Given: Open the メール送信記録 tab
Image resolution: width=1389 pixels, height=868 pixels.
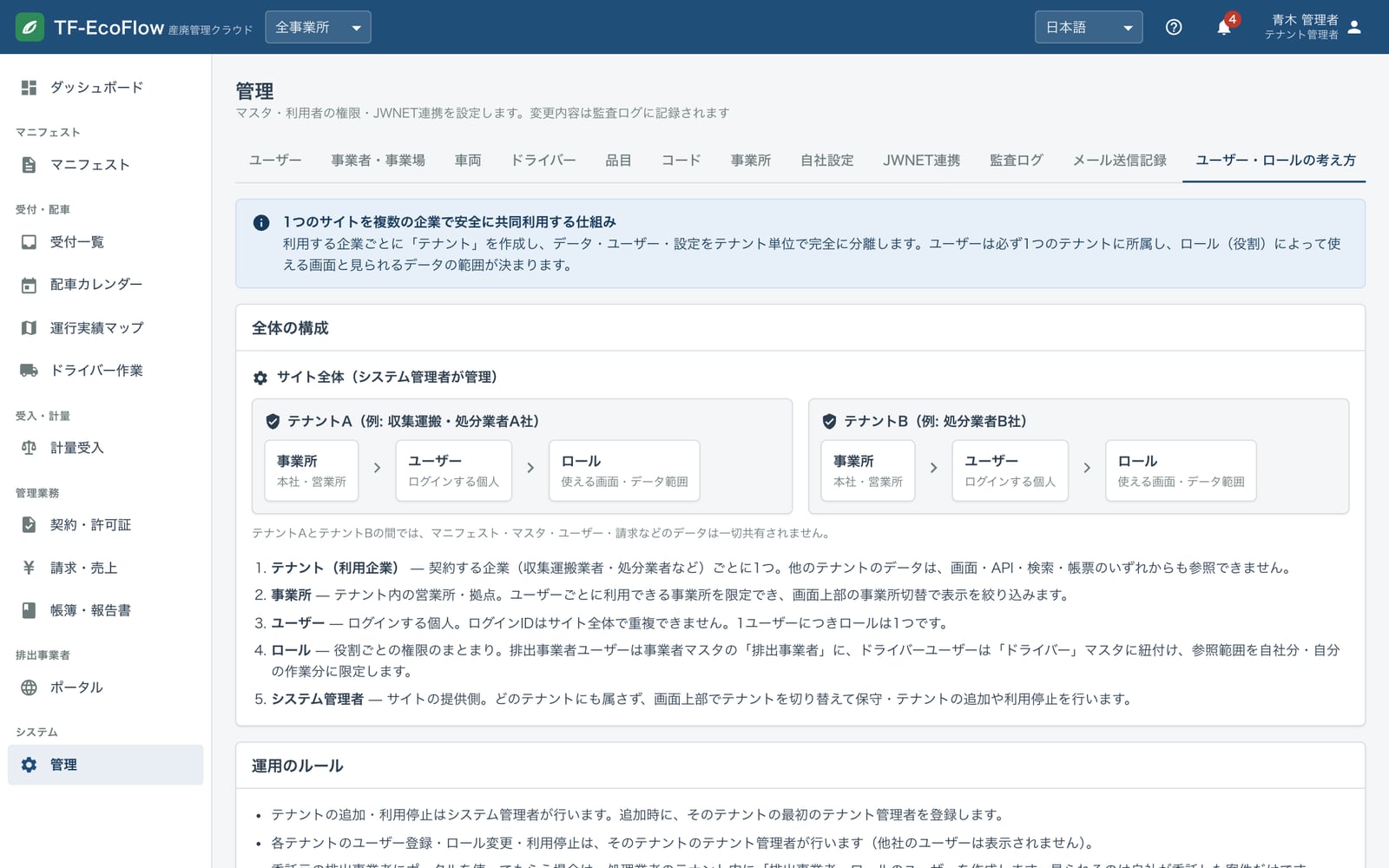Looking at the screenshot, I should [x=1120, y=161].
